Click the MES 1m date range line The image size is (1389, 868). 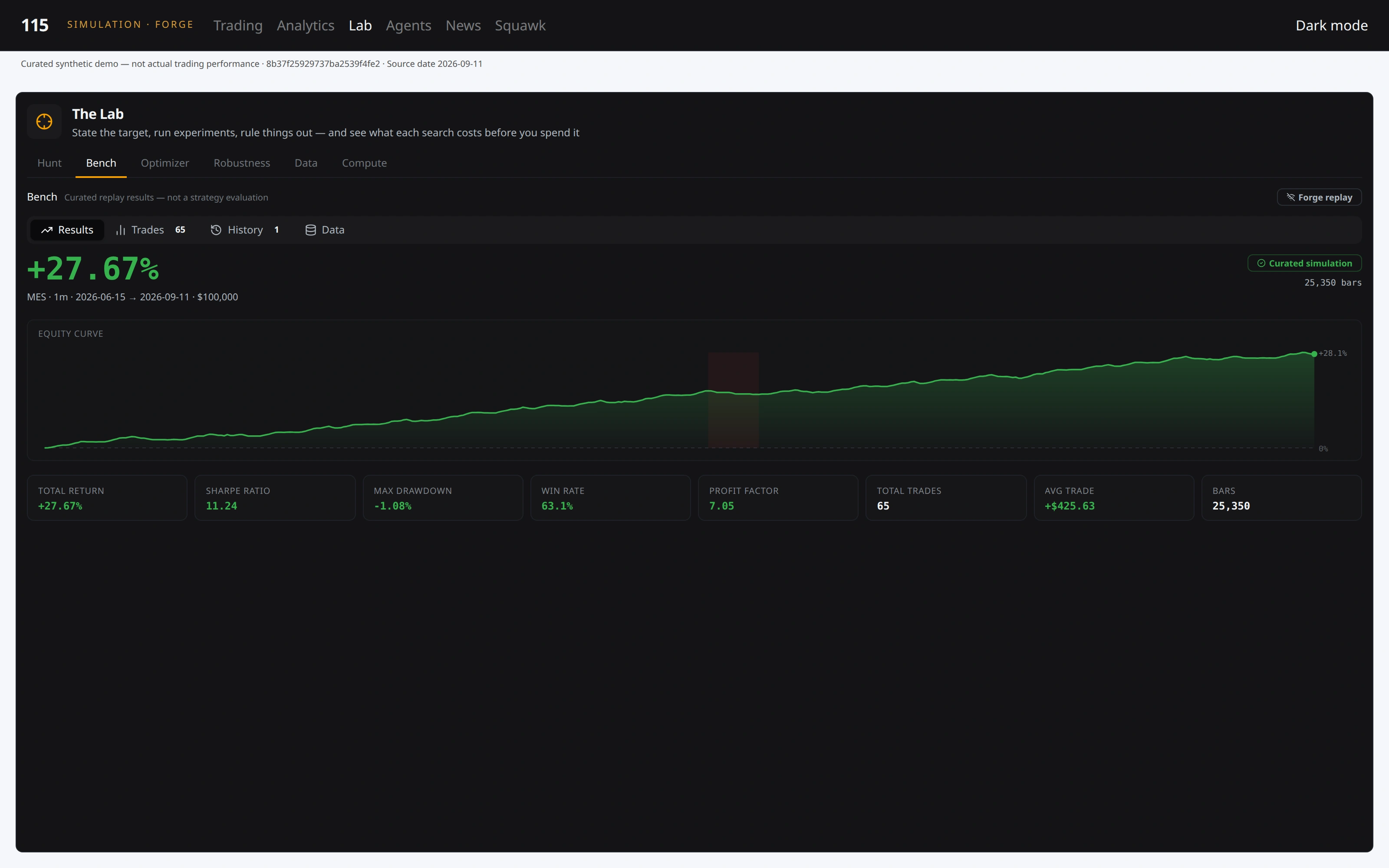pos(132,297)
